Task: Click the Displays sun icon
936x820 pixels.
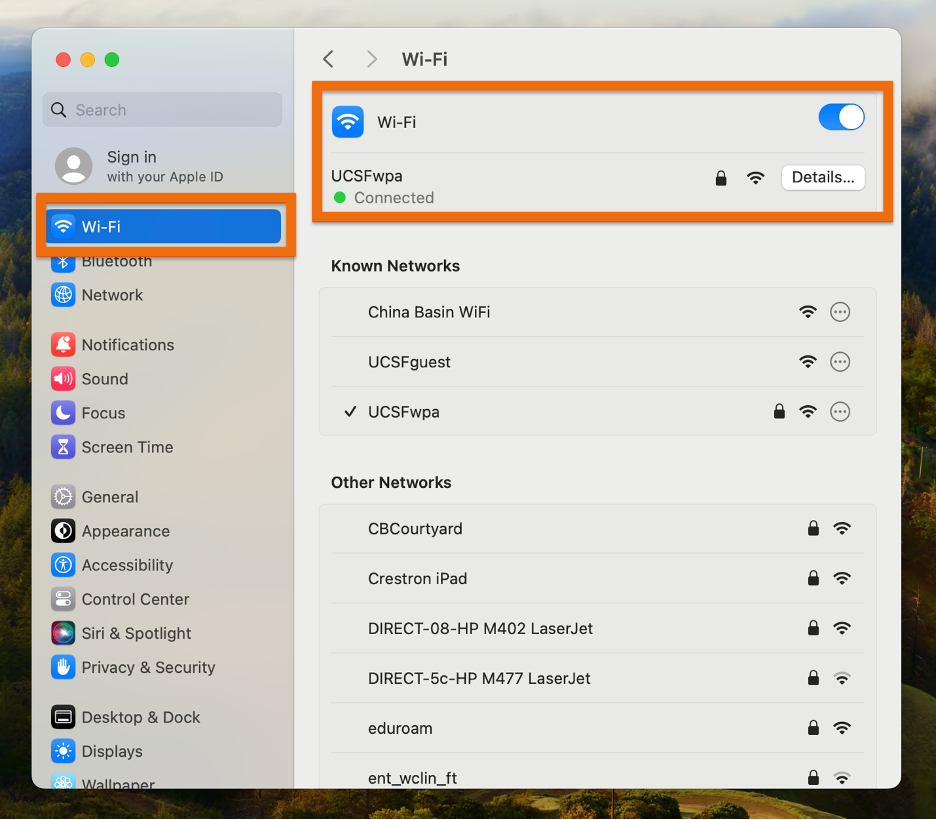Action: [x=63, y=751]
